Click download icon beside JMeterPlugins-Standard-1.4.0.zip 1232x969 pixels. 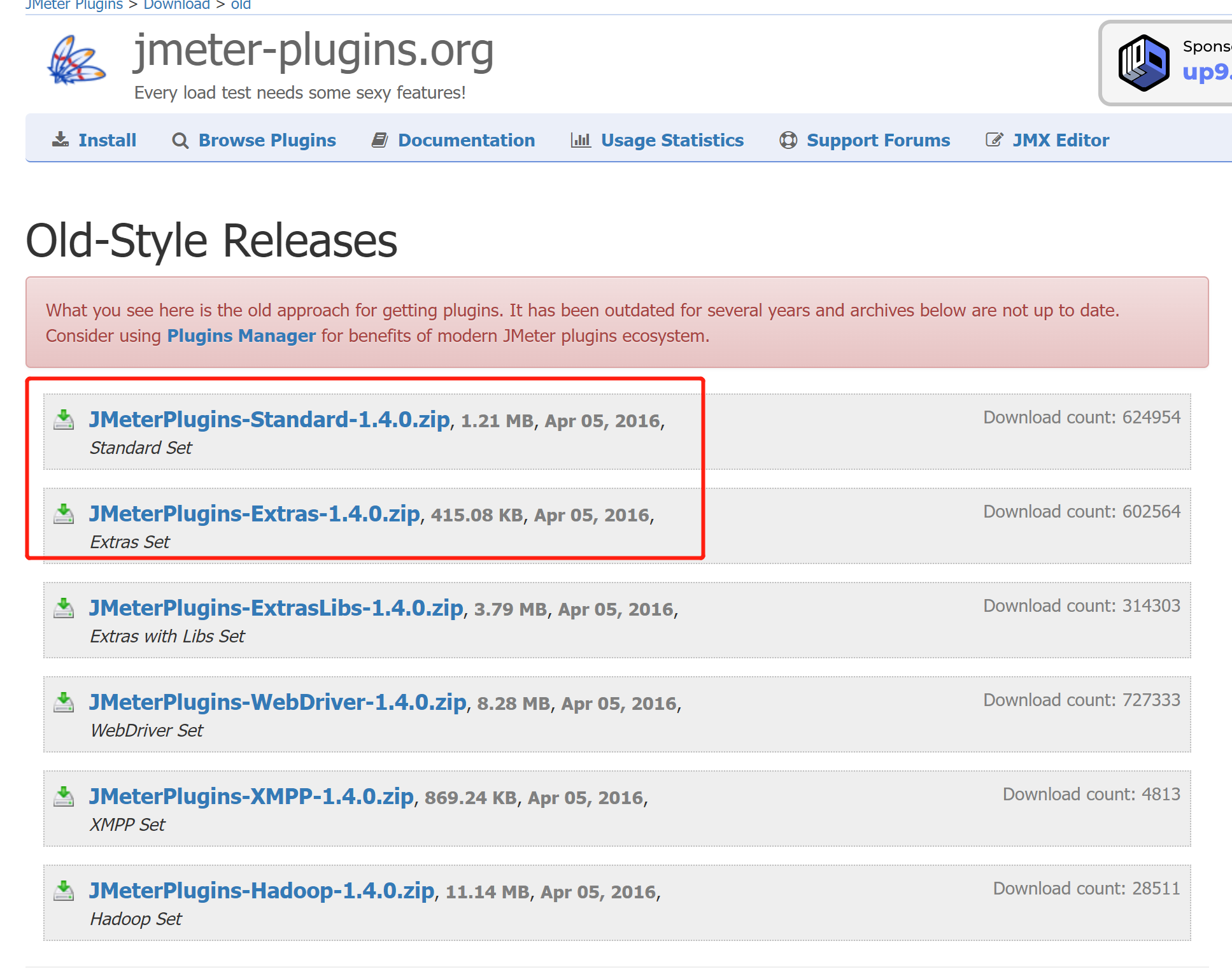64,420
